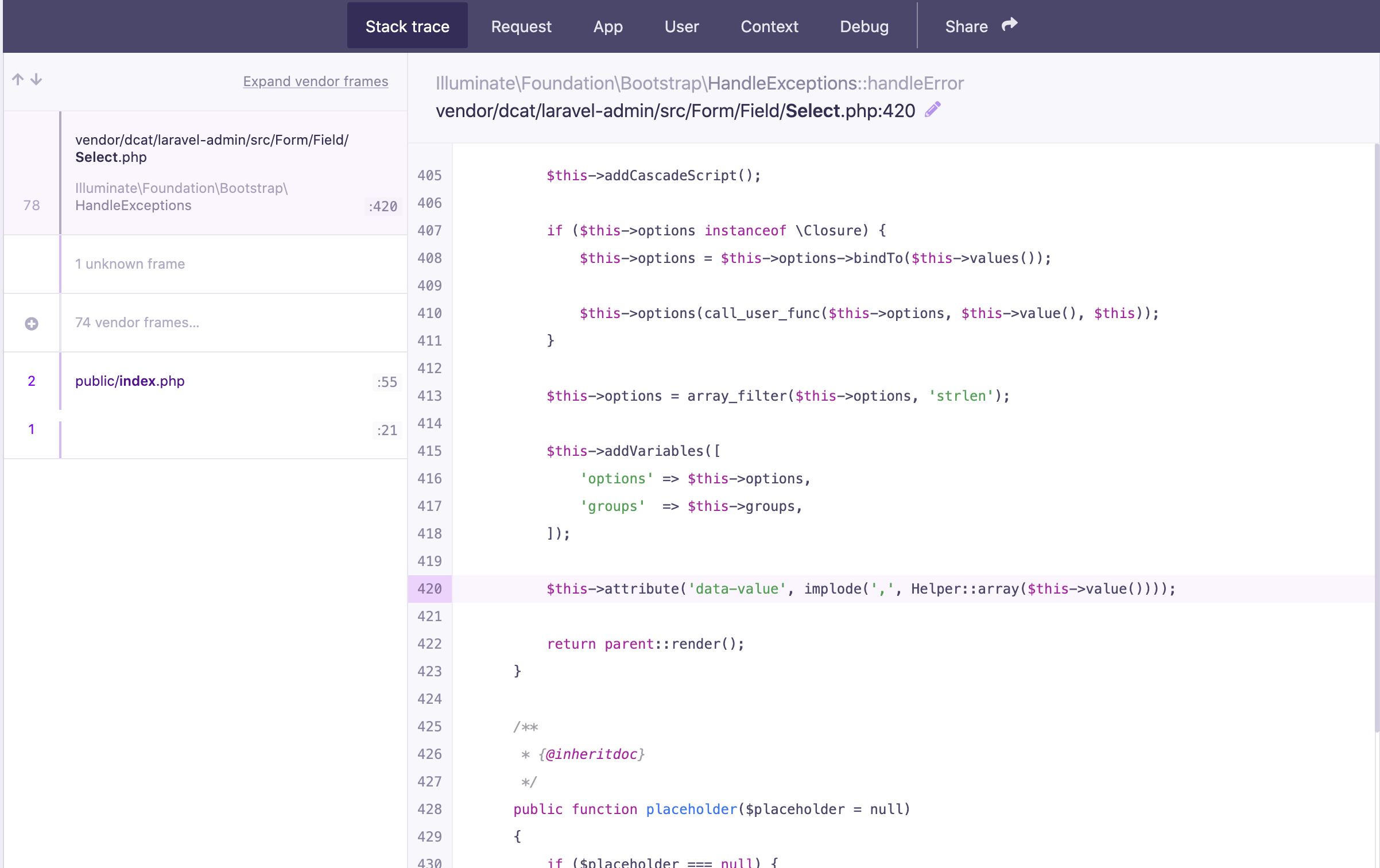Click the plus icon beside vendor frames
This screenshot has height=868, width=1380.
click(32, 323)
